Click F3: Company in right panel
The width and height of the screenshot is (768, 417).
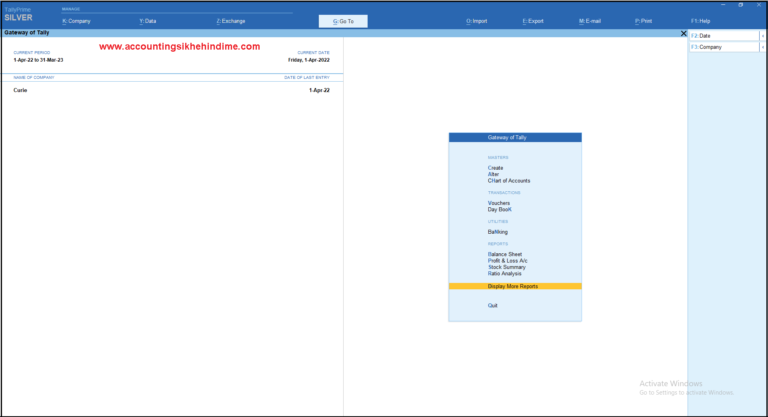(x=722, y=47)
